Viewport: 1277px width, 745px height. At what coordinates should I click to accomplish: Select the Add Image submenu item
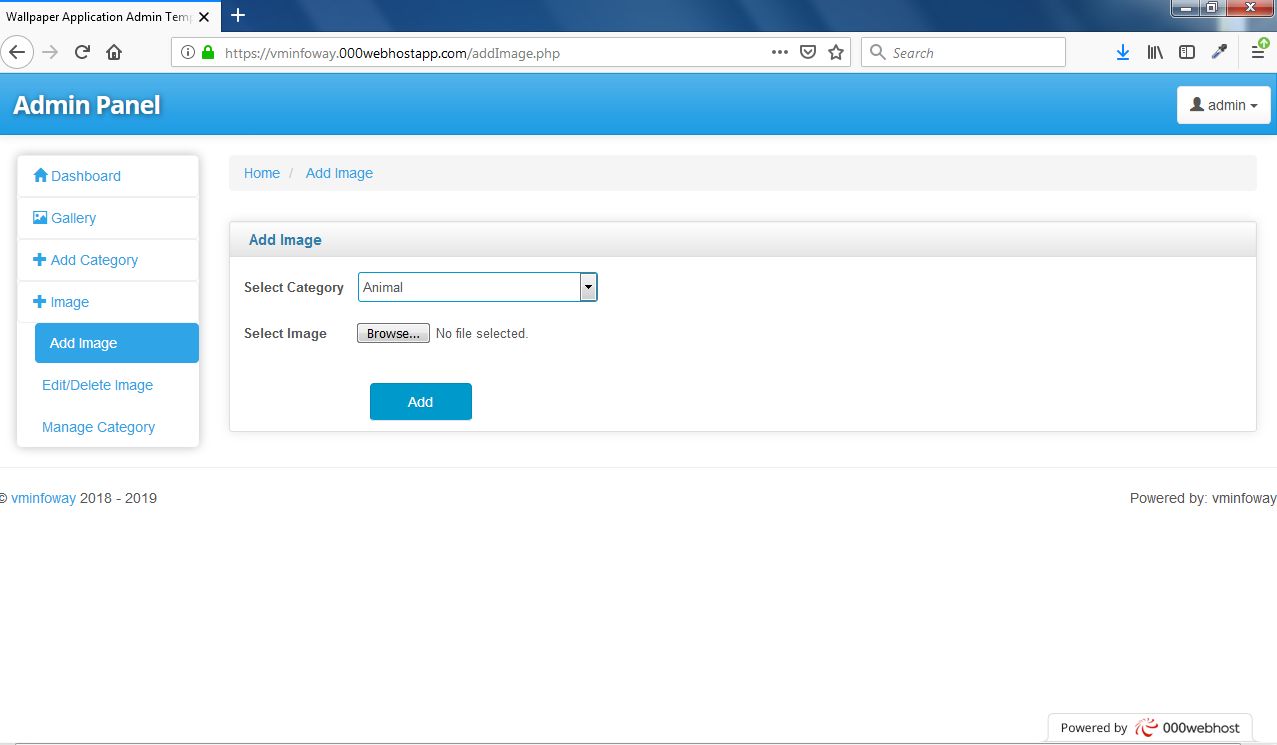click(x=117, y=343)
